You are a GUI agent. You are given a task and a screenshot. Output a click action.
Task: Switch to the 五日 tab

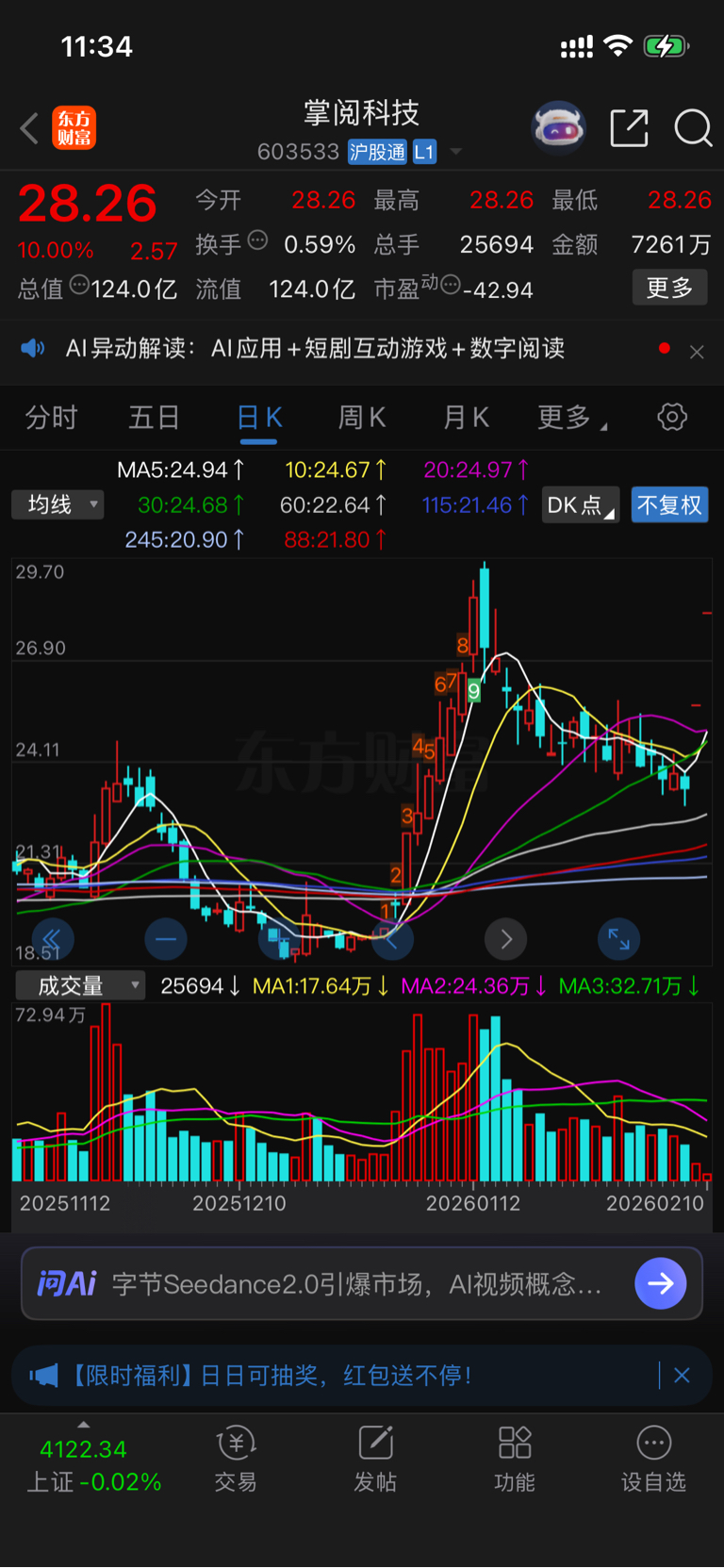[154, 417]
